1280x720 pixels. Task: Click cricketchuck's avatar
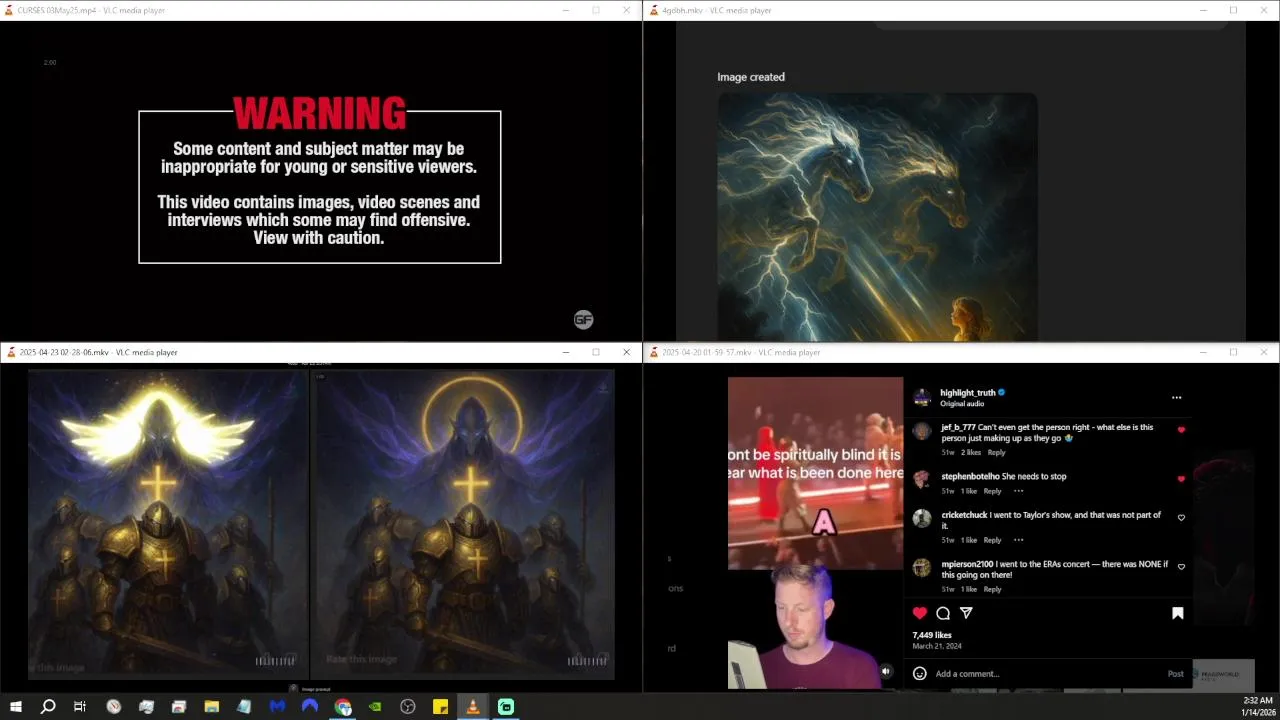point(921,518)
